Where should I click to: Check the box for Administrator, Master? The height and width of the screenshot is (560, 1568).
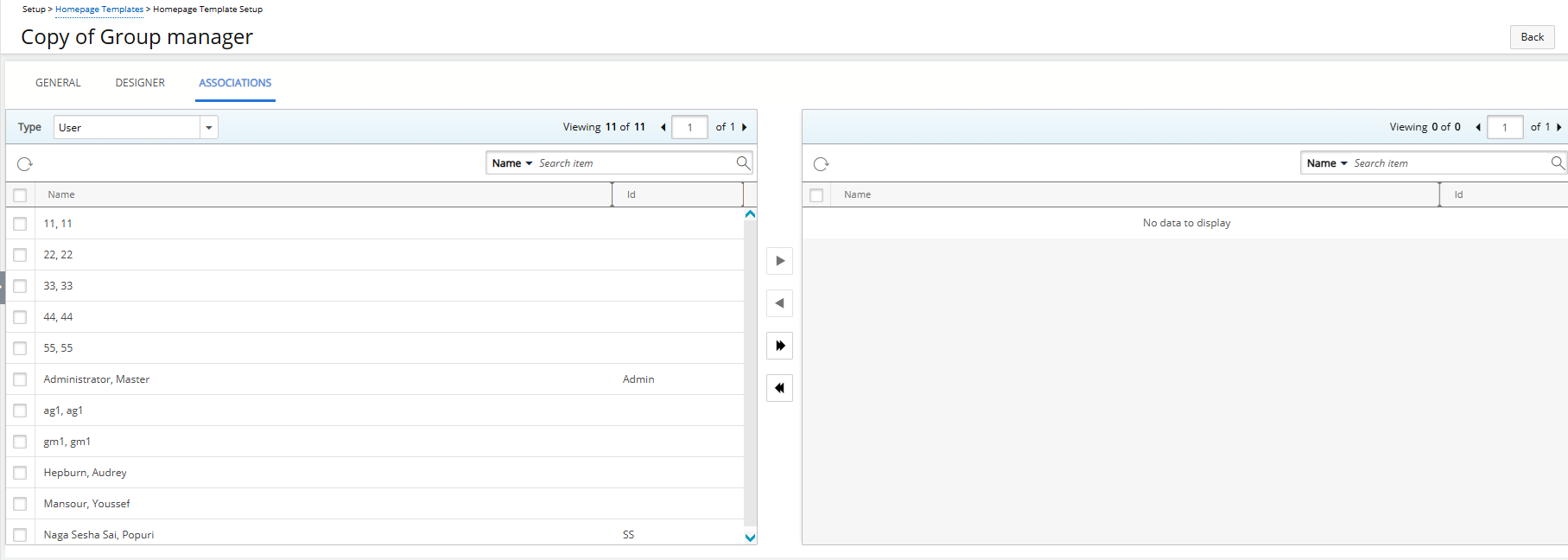click(20, 379)
